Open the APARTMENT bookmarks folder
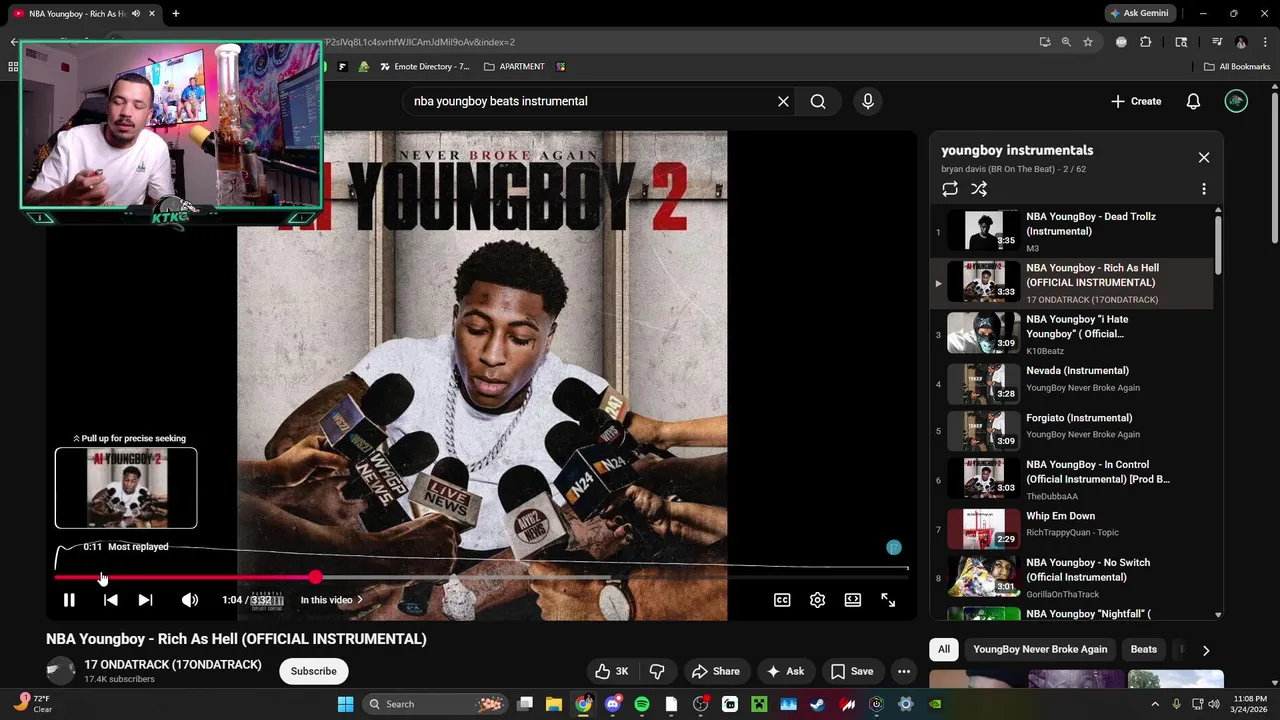This screenshot has width=1280, height=720. tap(514, 67)
